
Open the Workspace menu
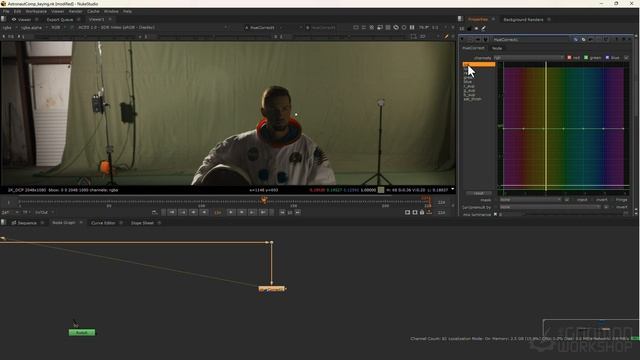(36, 11)
